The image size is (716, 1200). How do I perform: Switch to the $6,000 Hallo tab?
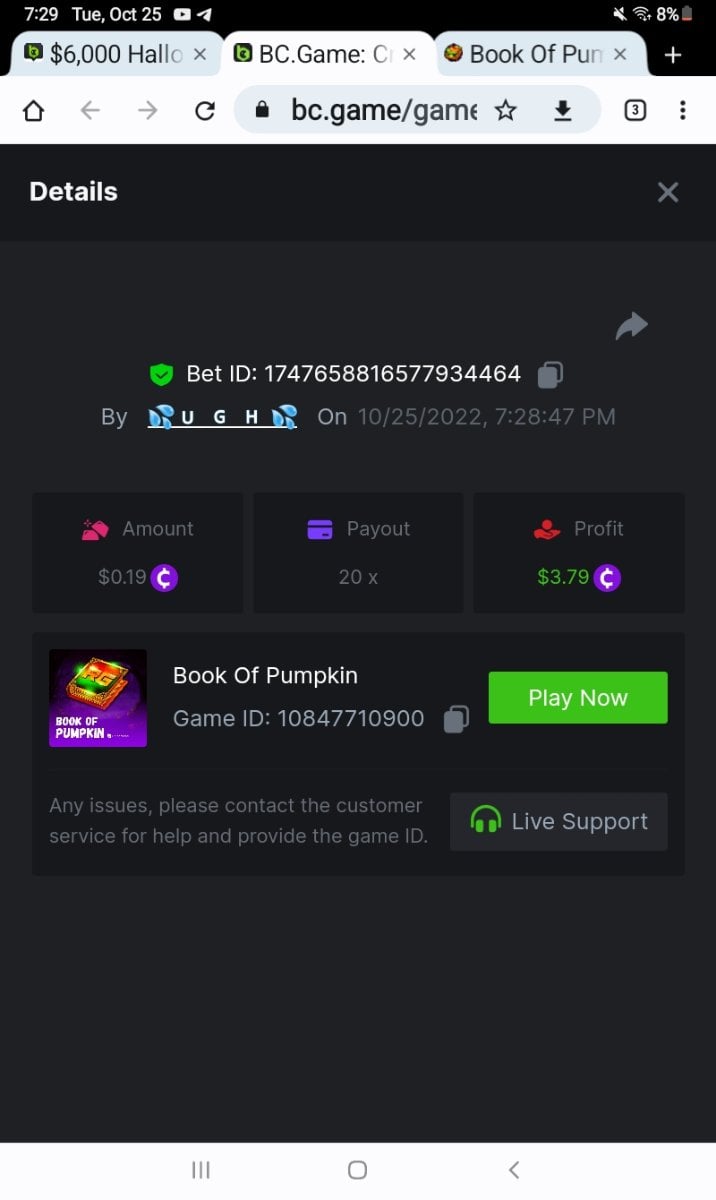pyautogui.click(x=105, y=54)
